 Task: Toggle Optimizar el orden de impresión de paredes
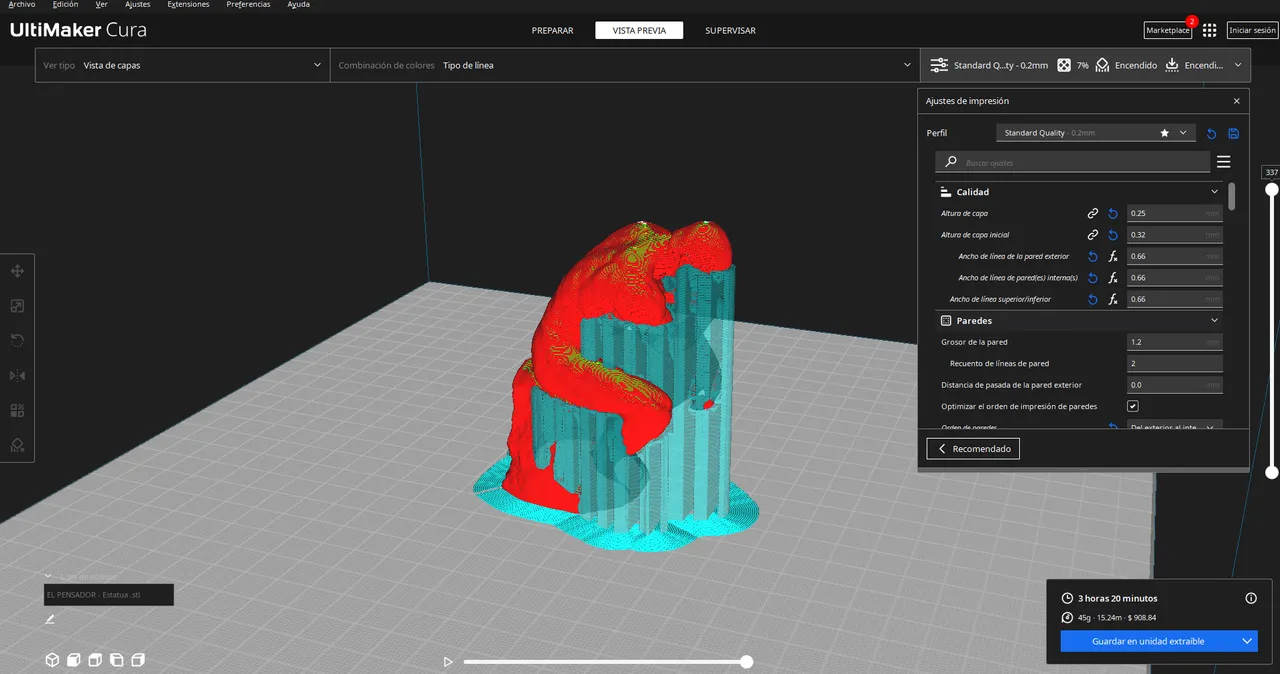pyautogui.click(x=1133, y=406)
